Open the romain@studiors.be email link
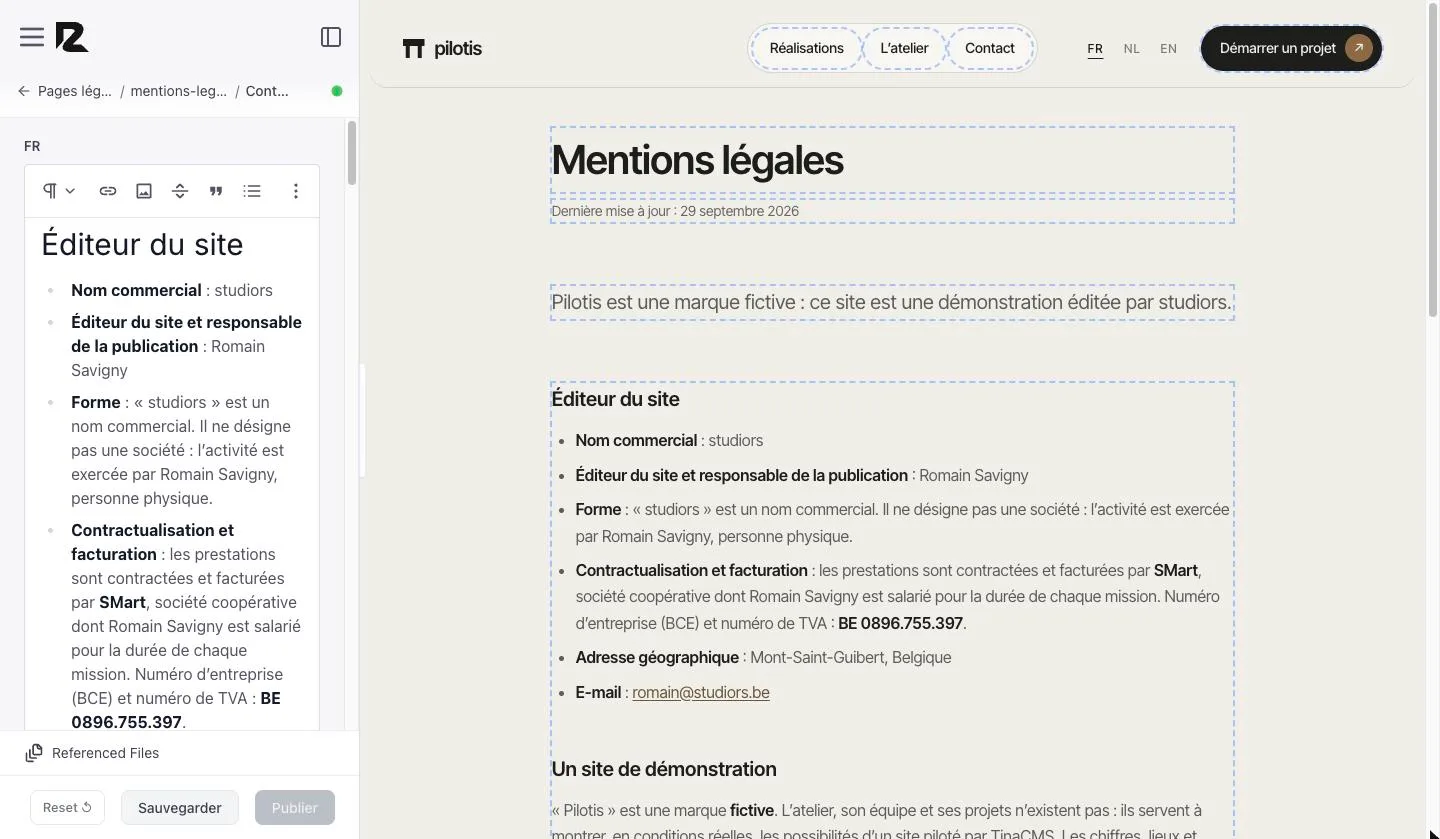Screen dimensions: 1440x839 pyautogui.click(x=701, y=692)
